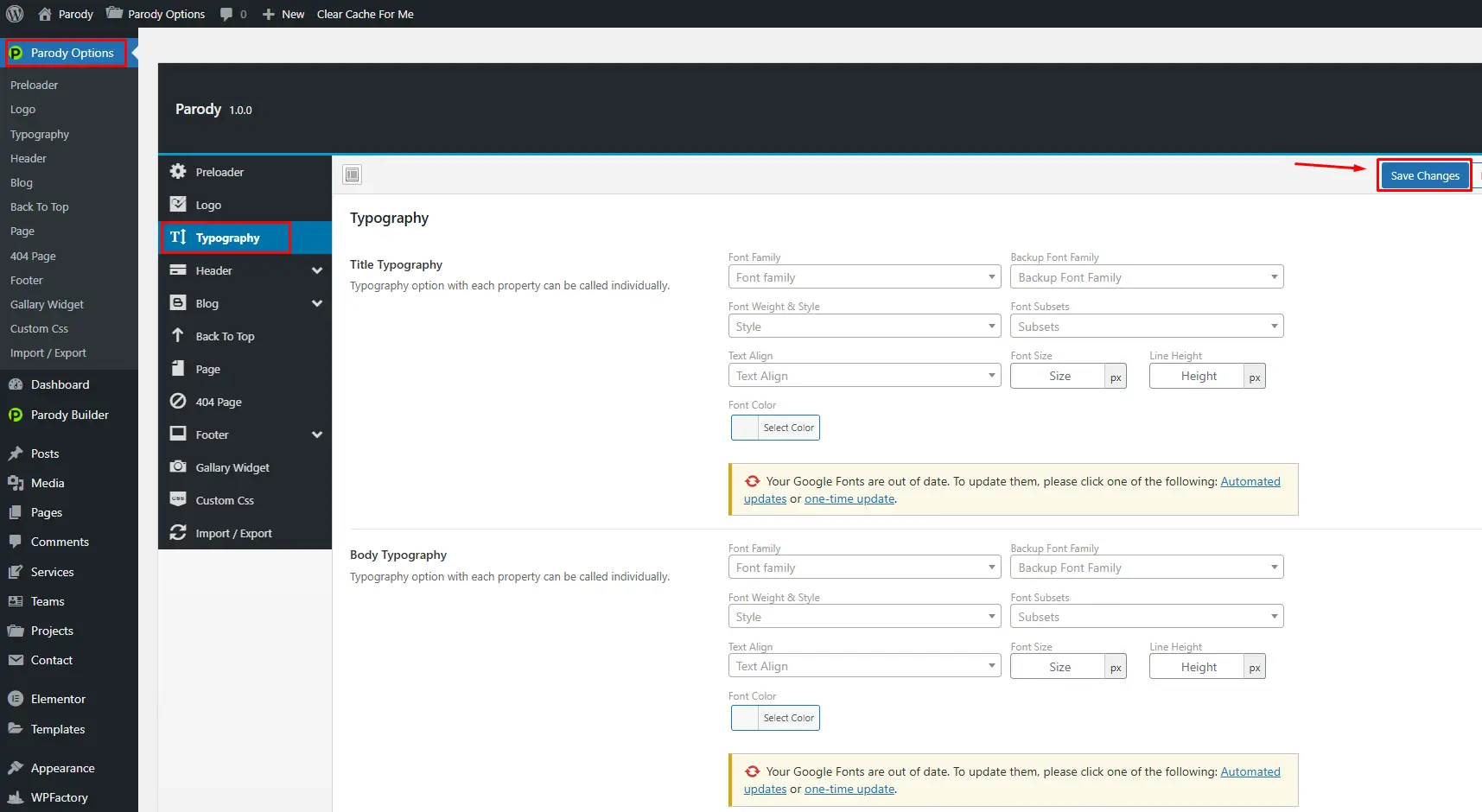Focus Title Typography Font Size field
Screen dimensions: 1482x812
pyautogui.click(x=1059, y=376)
